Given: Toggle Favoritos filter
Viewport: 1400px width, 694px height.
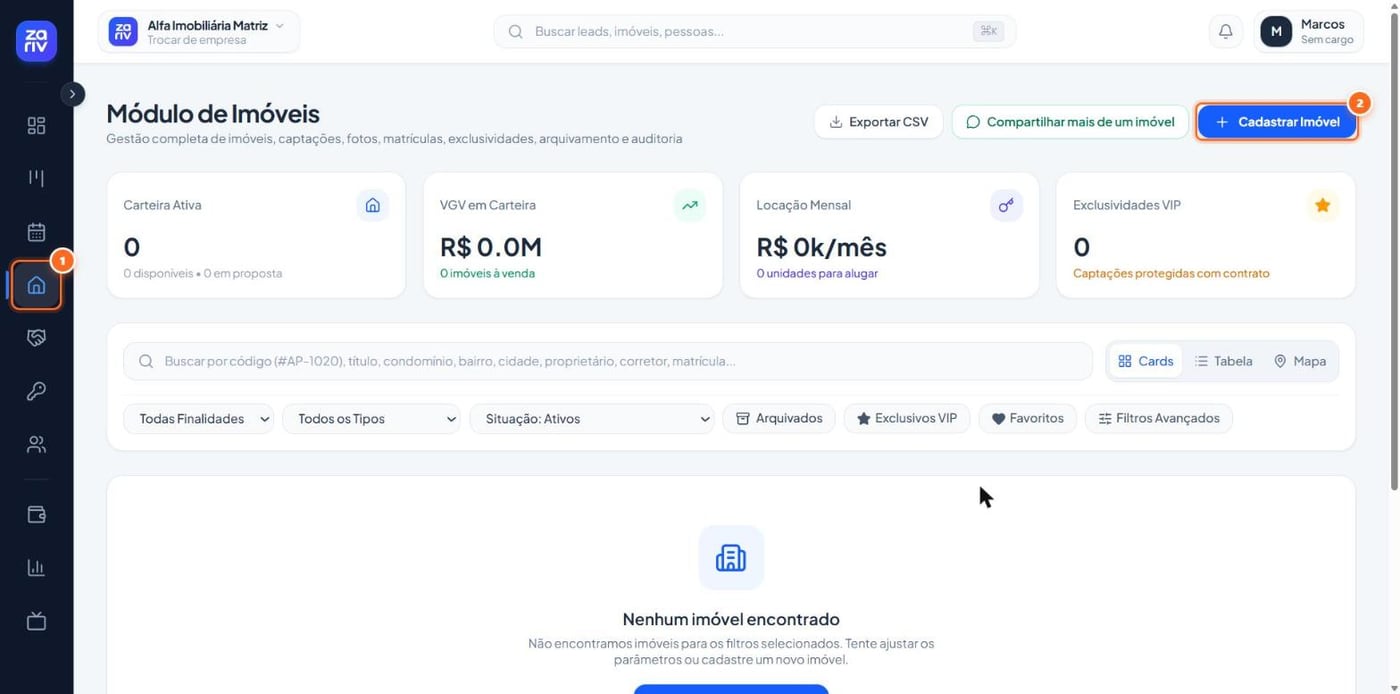Looking at the screenshot, I should tap(1028, 419).
